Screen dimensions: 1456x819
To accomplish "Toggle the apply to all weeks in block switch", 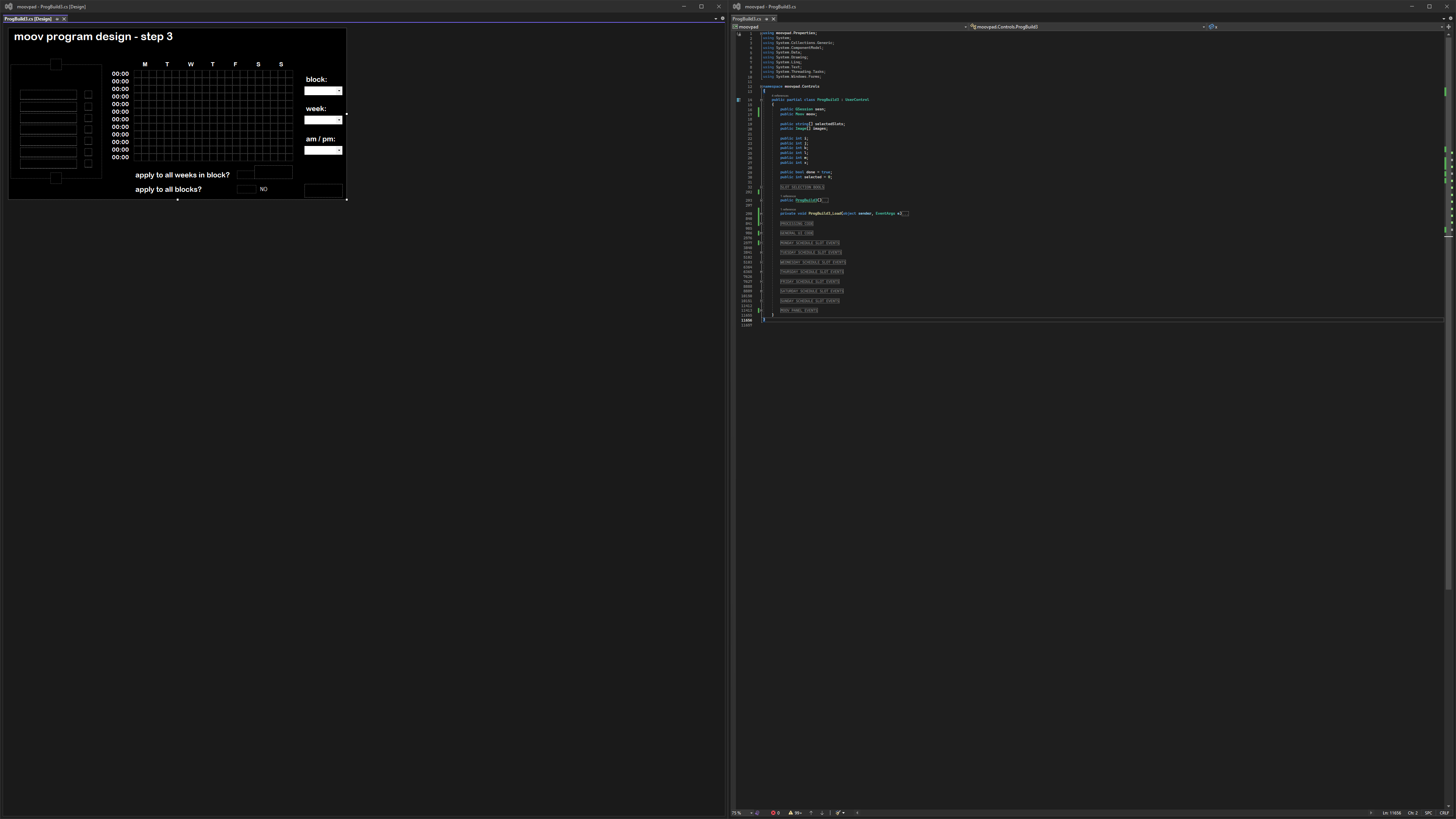I will (245, 175).
